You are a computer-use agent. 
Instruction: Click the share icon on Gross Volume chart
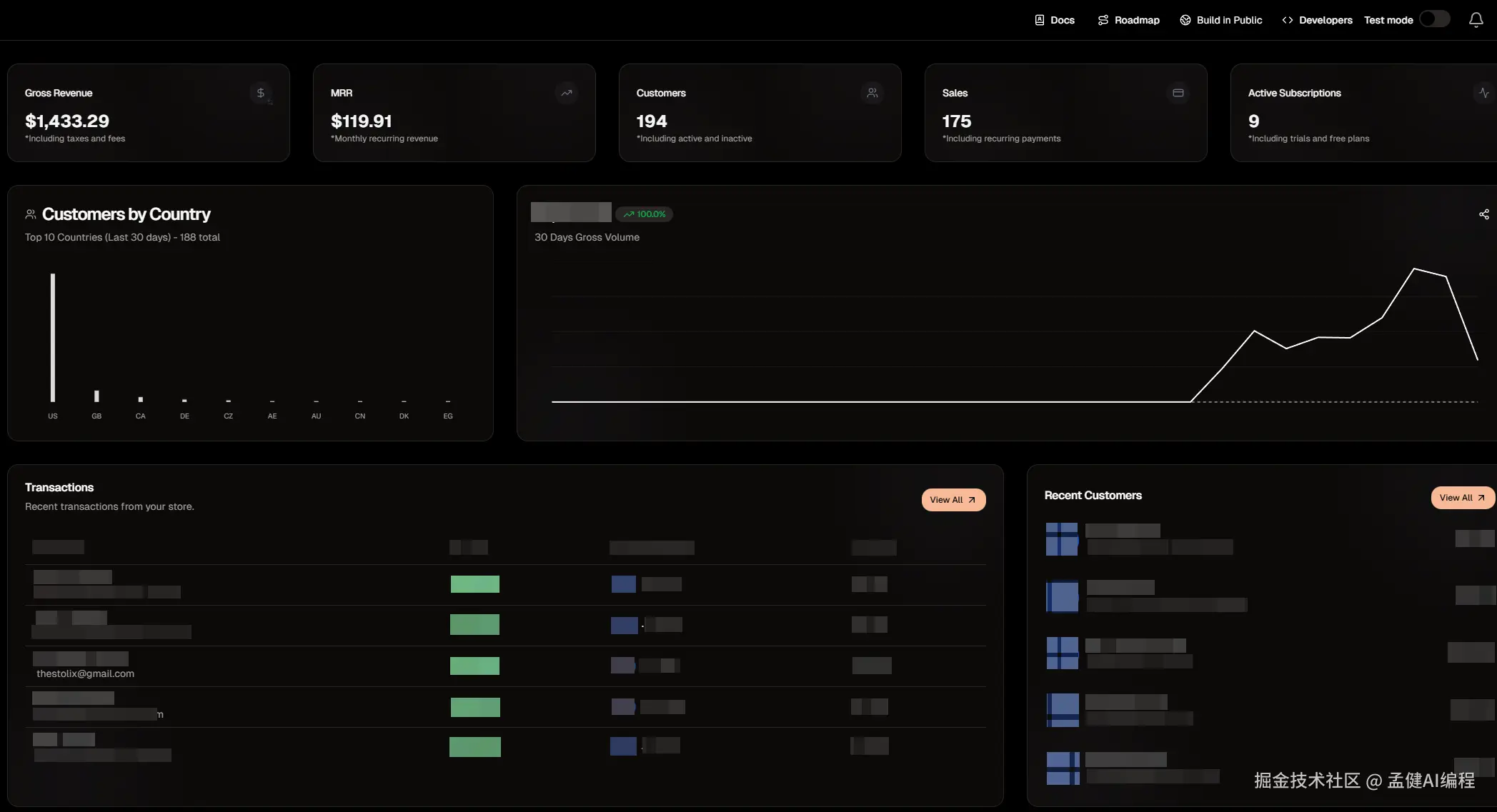click(x=1483, y=214)
